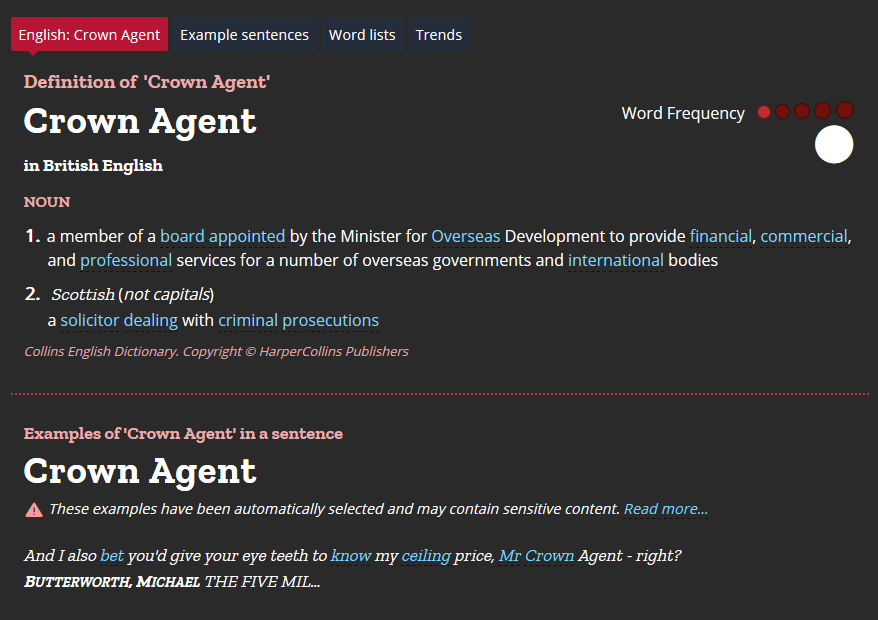Click the 'professional' word link
This screenshot has height=620, width=878.
[126, 260]
